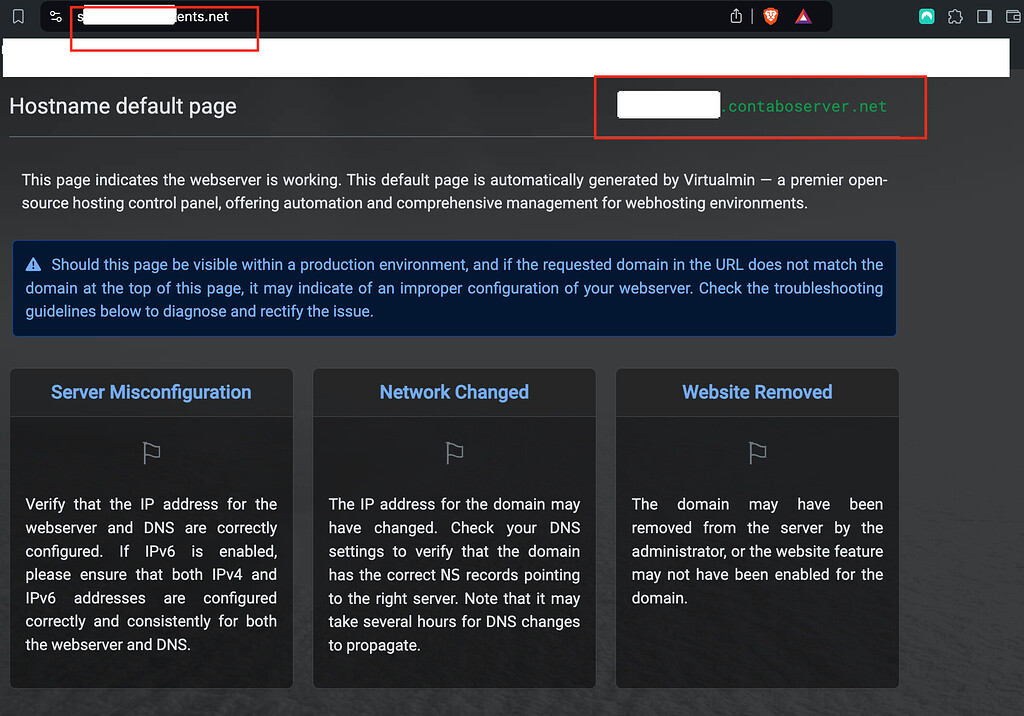Screen dimensions: 1024x716
Task: Click the warning triangle in the blue banner
Action: tap(35, 263)
